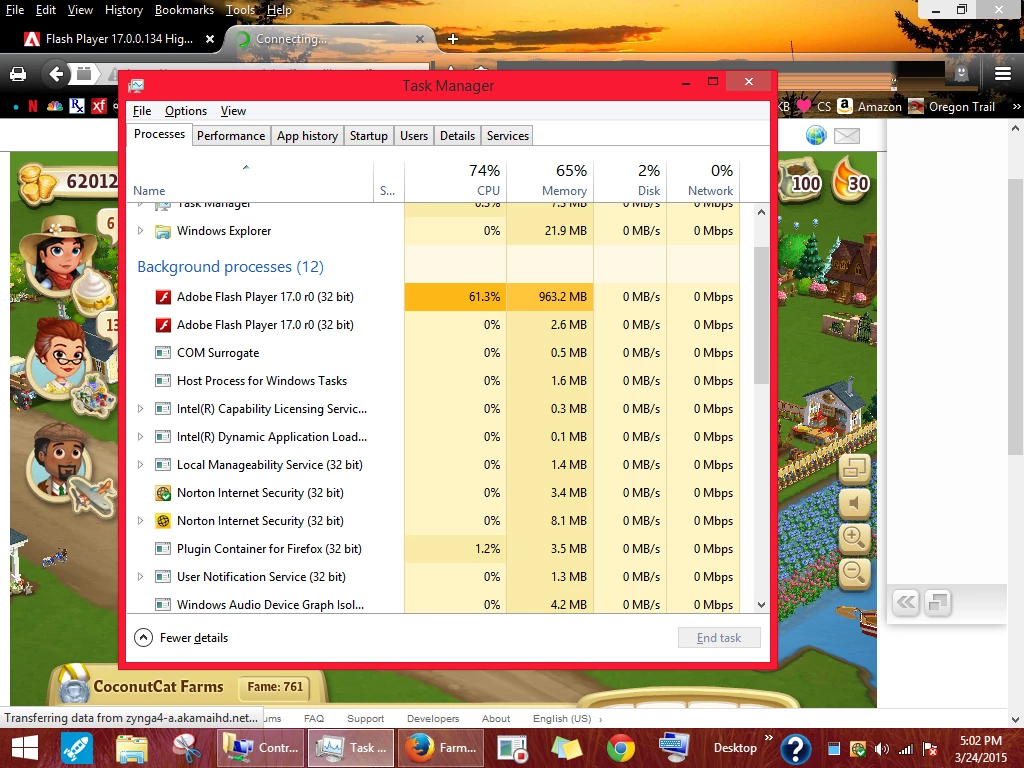This screenshot has height=768, width=1024.
Task: Click the envelope mail icon on the page
Action: coord(847,136)
